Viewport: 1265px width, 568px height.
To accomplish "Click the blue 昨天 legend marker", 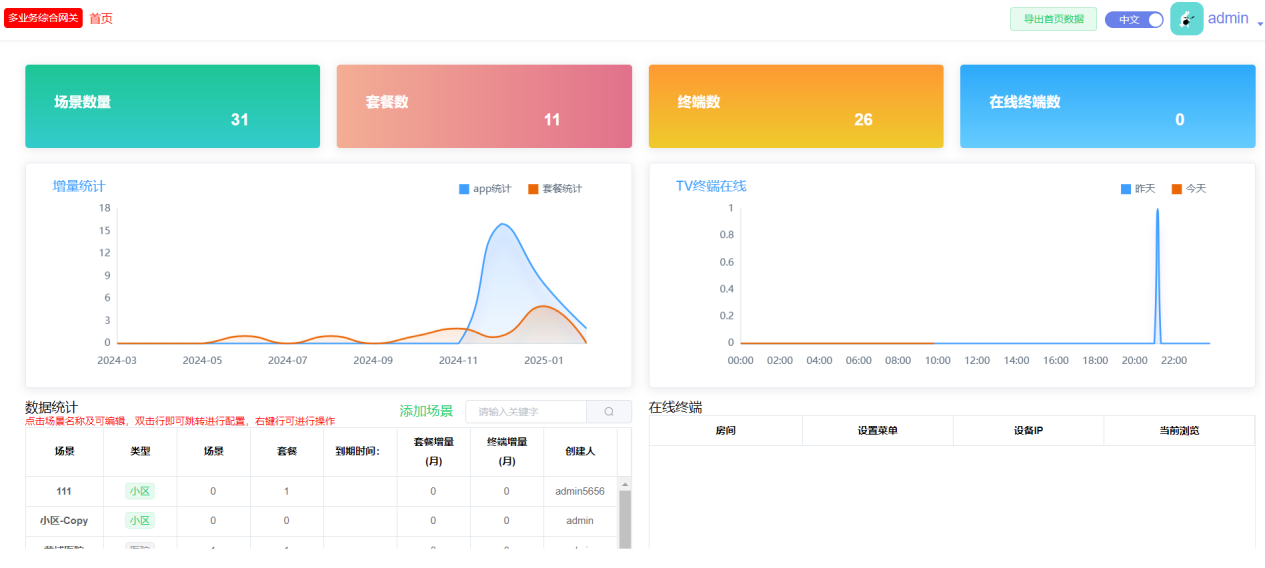I will [x=1126, y=189].
